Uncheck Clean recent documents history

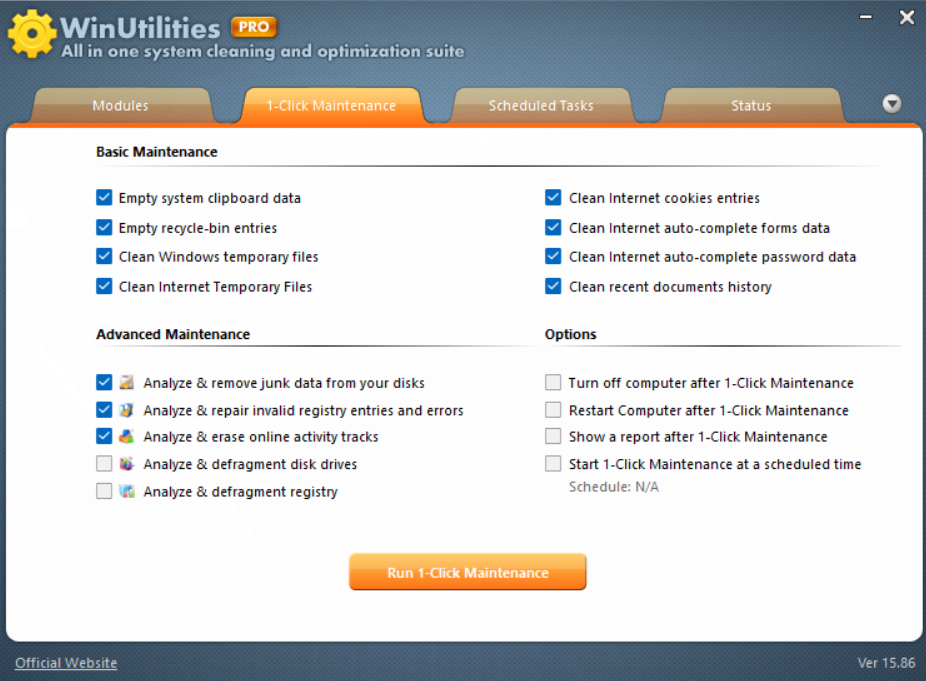pos(553,286)
